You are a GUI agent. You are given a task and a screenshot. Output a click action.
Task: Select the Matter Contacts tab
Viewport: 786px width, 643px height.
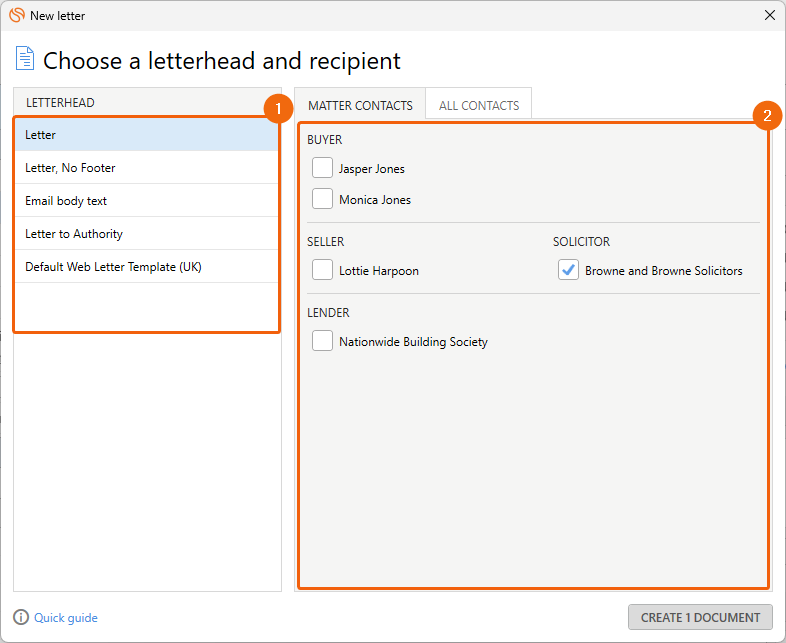coord(360,105)
